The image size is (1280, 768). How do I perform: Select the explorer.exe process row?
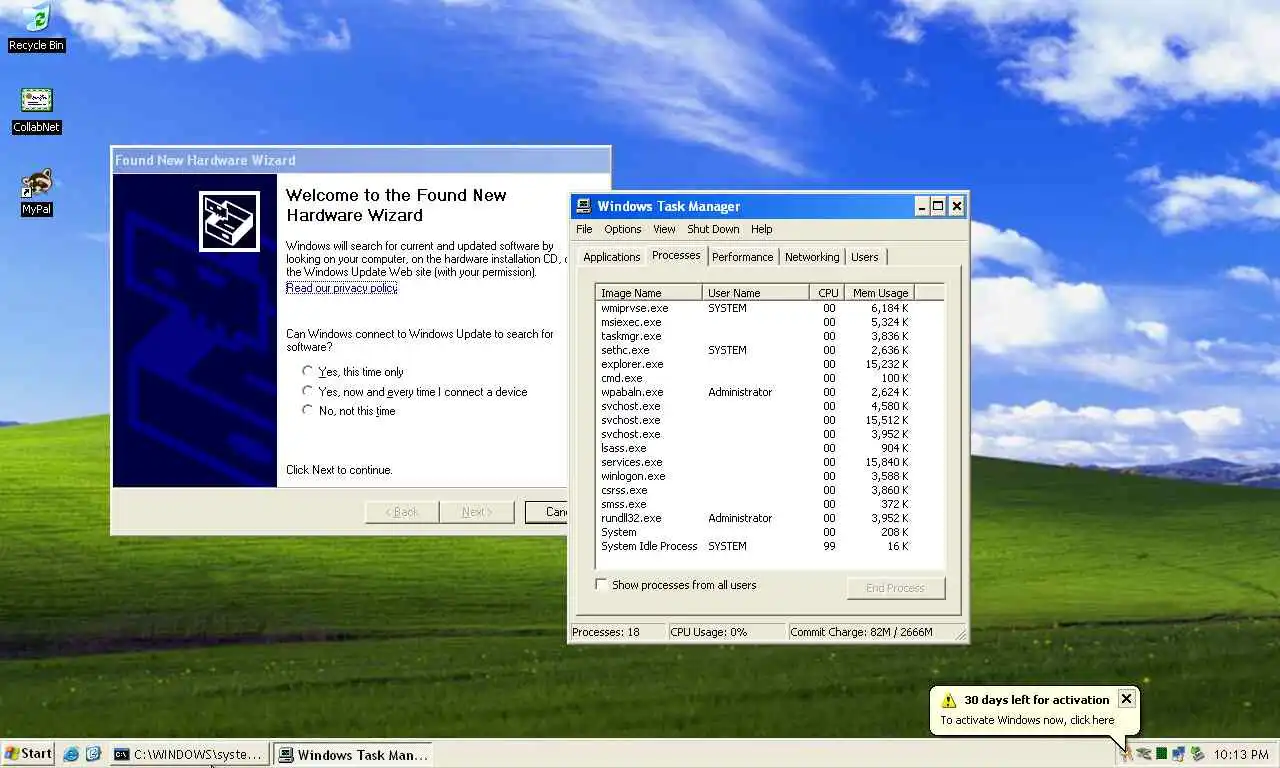point(755,364)
